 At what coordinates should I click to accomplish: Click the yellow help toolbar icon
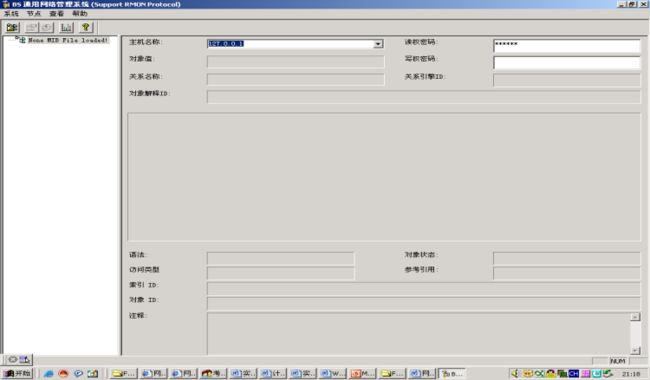pos(86,28)
